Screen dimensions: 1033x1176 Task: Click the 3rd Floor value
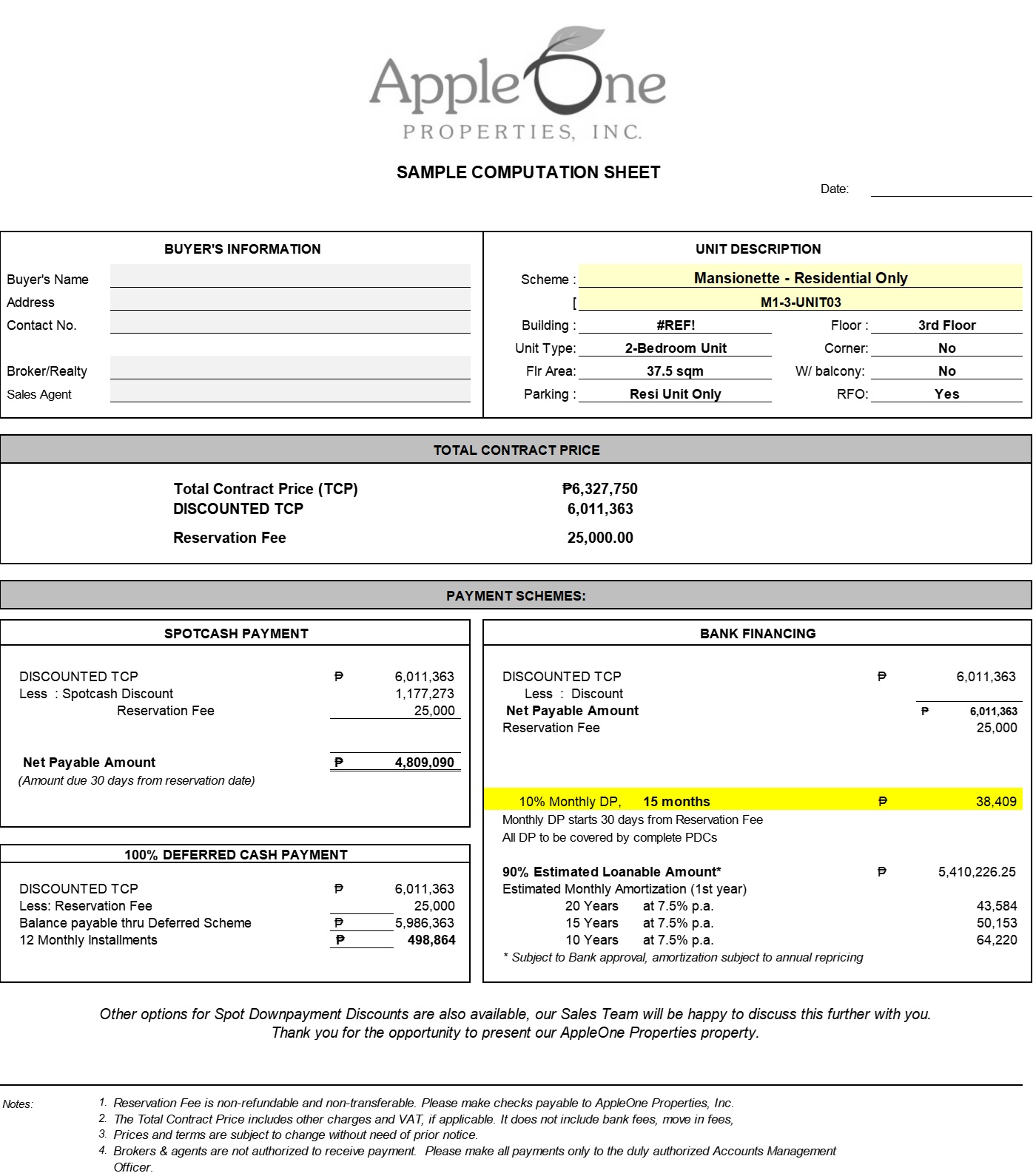[x=947, y=325]
